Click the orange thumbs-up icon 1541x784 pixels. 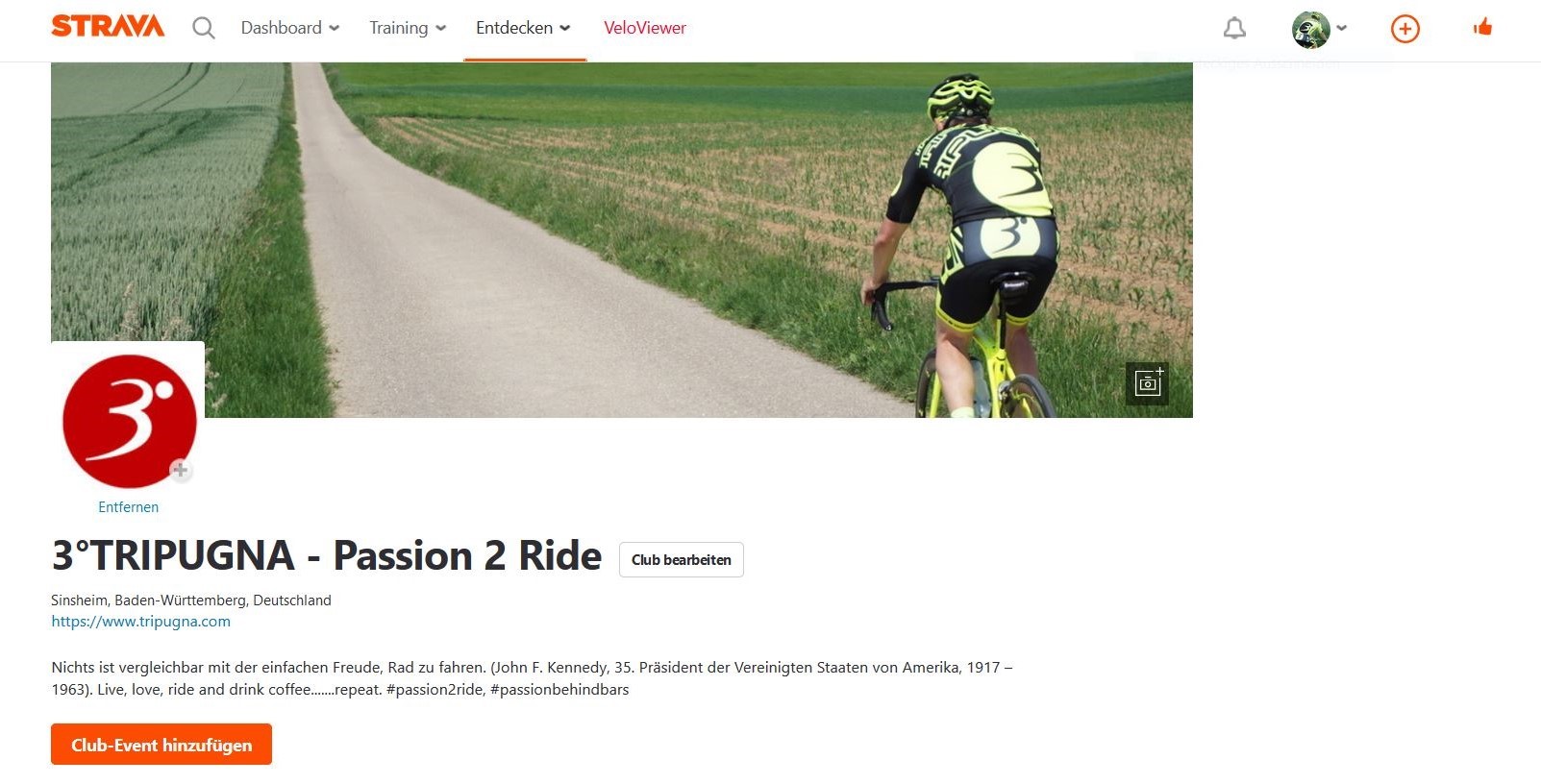tap(1482, 27)
